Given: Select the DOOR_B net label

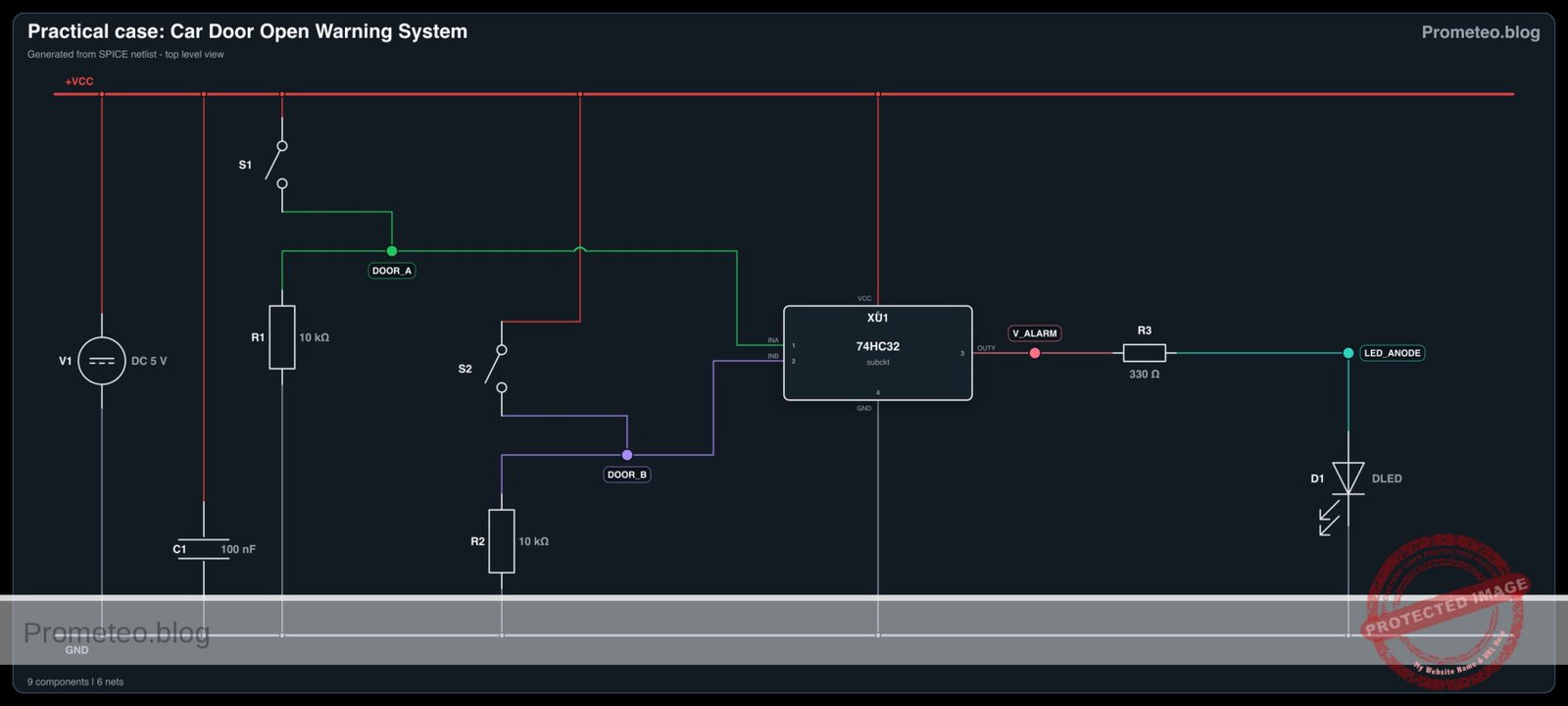Looking at the screenshot, I should 627,475.
